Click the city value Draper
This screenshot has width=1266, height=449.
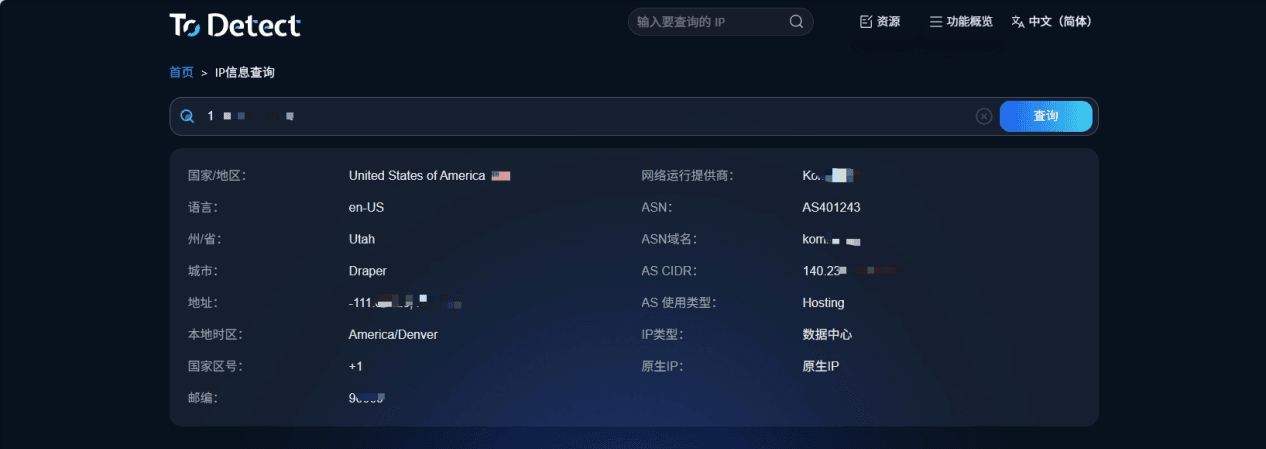coord(368,271)
